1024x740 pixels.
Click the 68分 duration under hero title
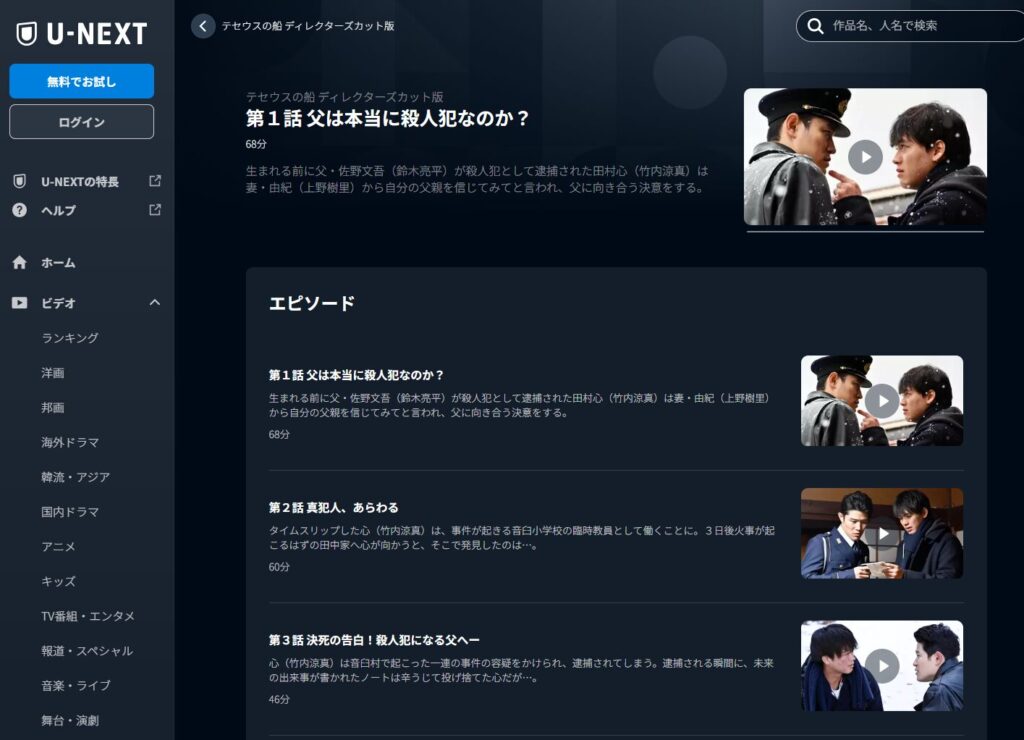pyautogui.click(x=256, y=144)
